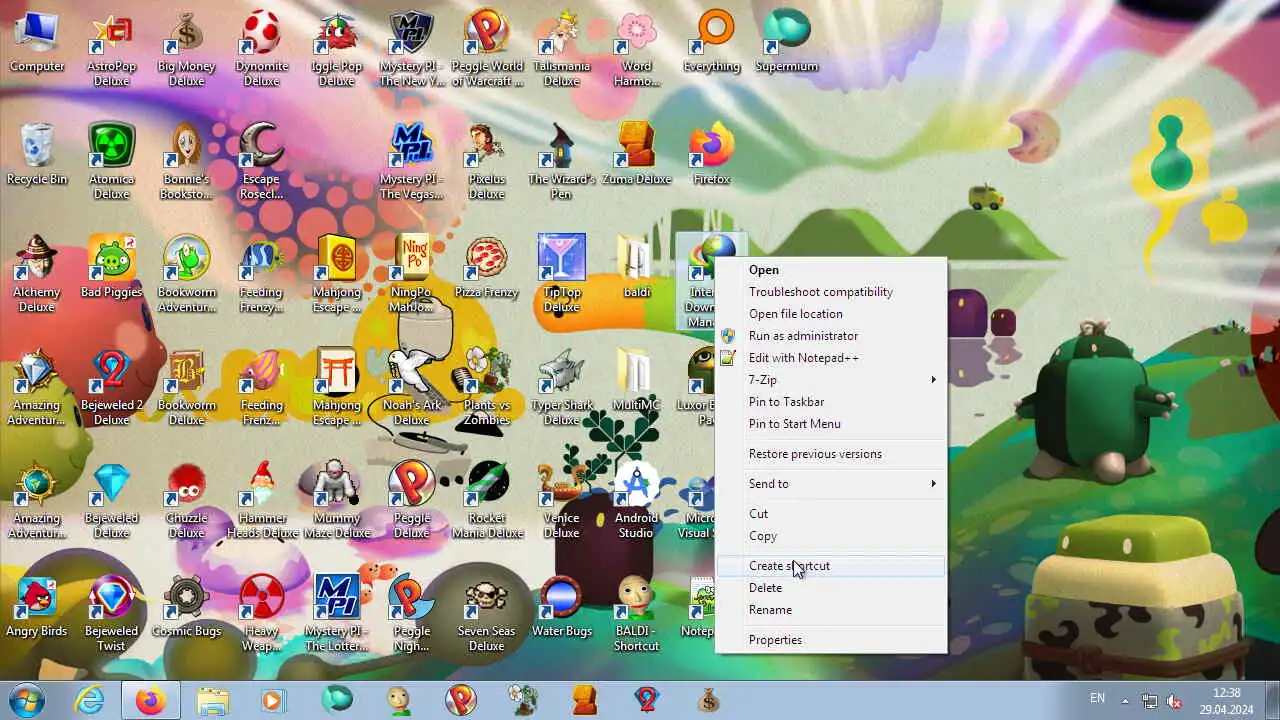Select Seven Seas Deluxe shortcut
The height and width of the screenshot is (720, 1280).
click(487, 614)
